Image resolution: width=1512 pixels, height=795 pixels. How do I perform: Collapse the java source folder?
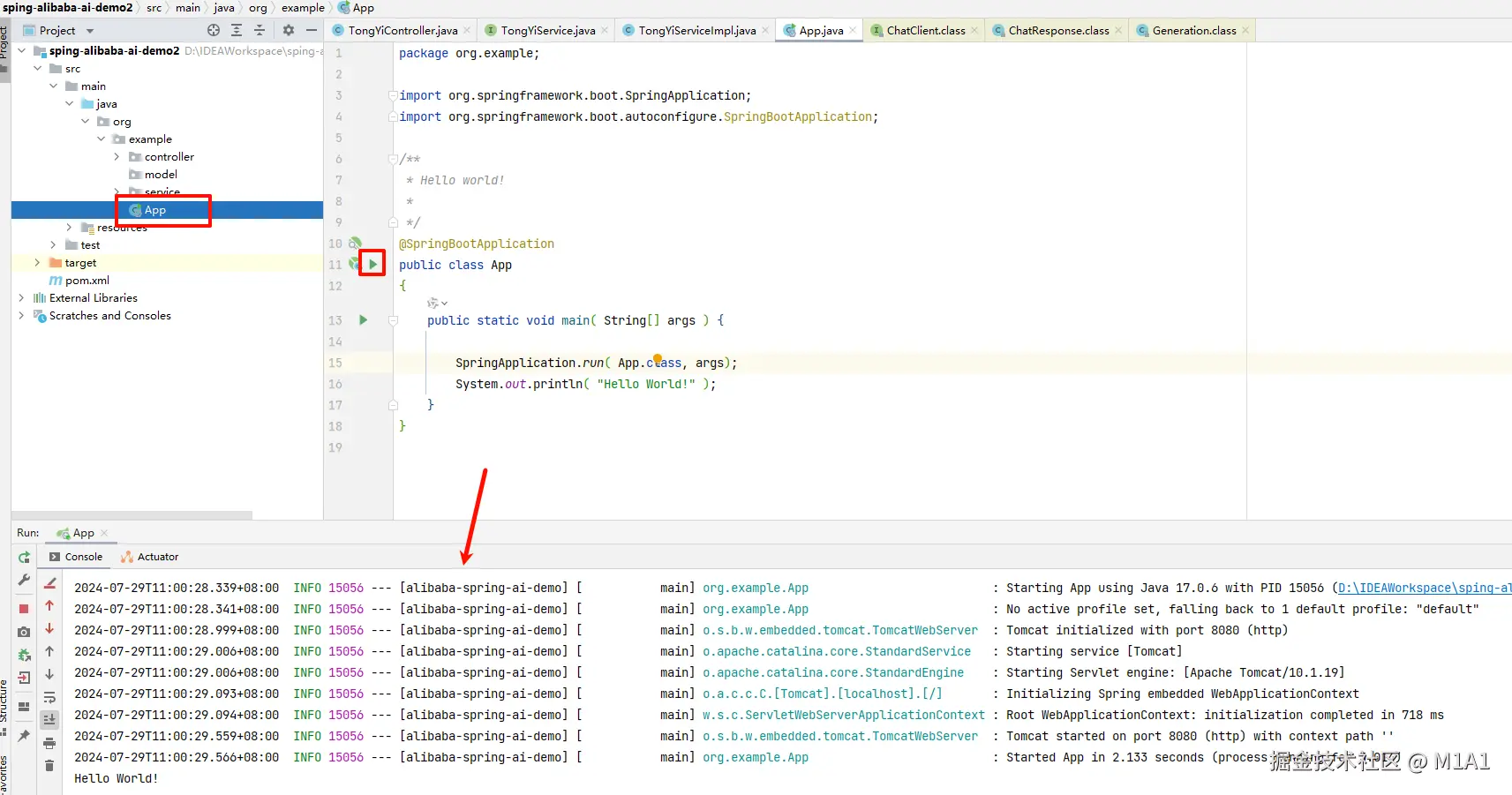point(70,104)
